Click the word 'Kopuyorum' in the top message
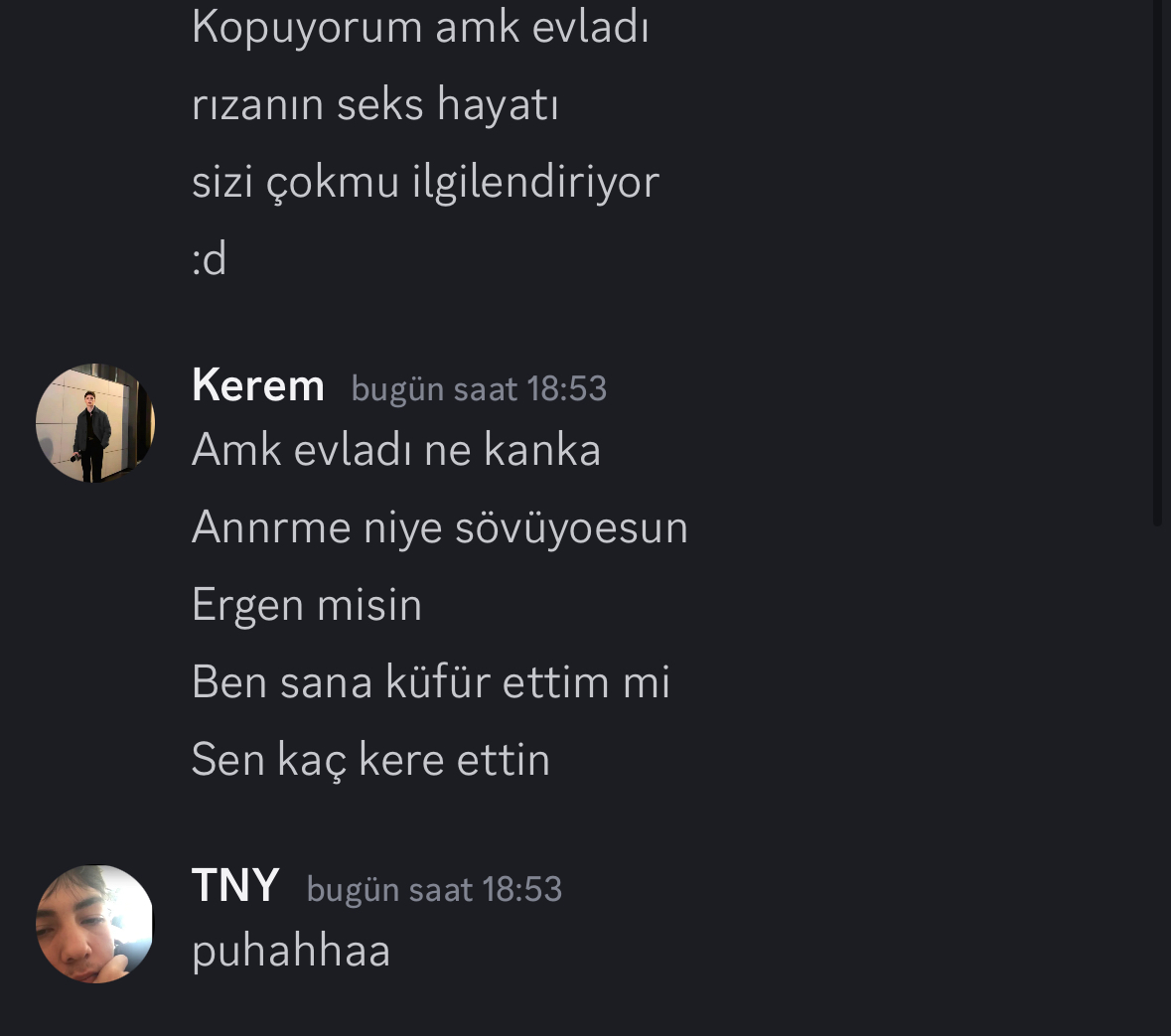 pos(308,29)
